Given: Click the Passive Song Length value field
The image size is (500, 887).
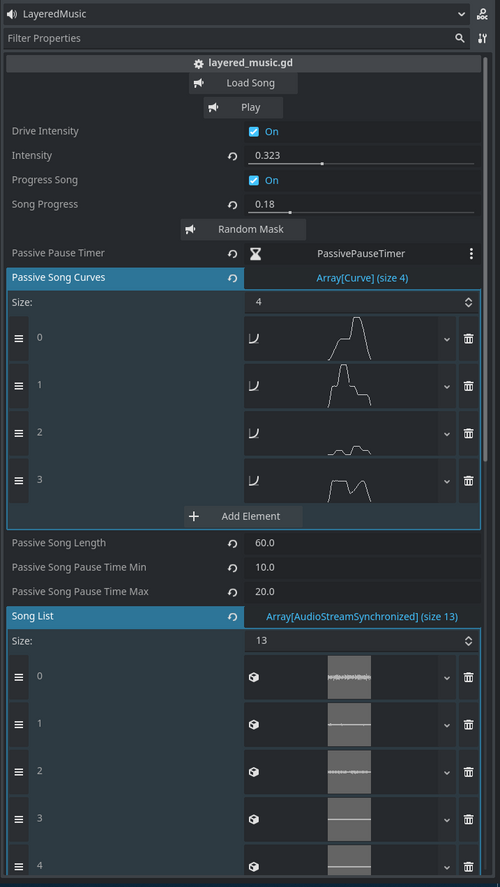Looking at the screenshot, I should click(363, 543).
